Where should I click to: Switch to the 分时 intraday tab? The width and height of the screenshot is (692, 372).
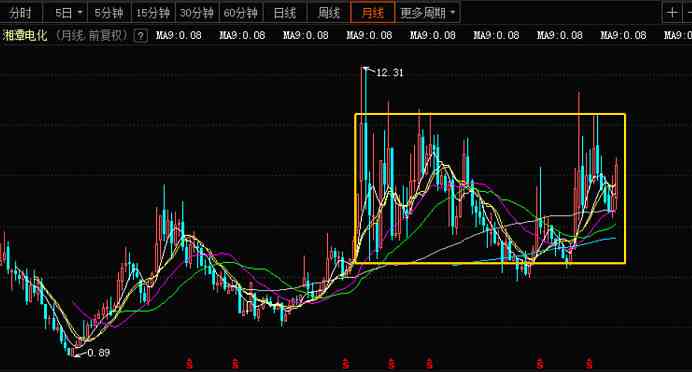[21, 12]
